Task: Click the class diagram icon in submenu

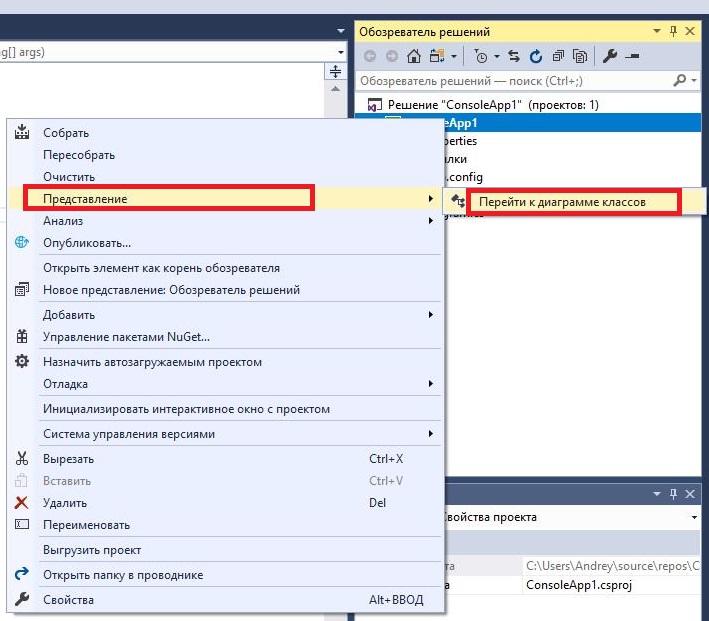Action: tap(458, 201)
